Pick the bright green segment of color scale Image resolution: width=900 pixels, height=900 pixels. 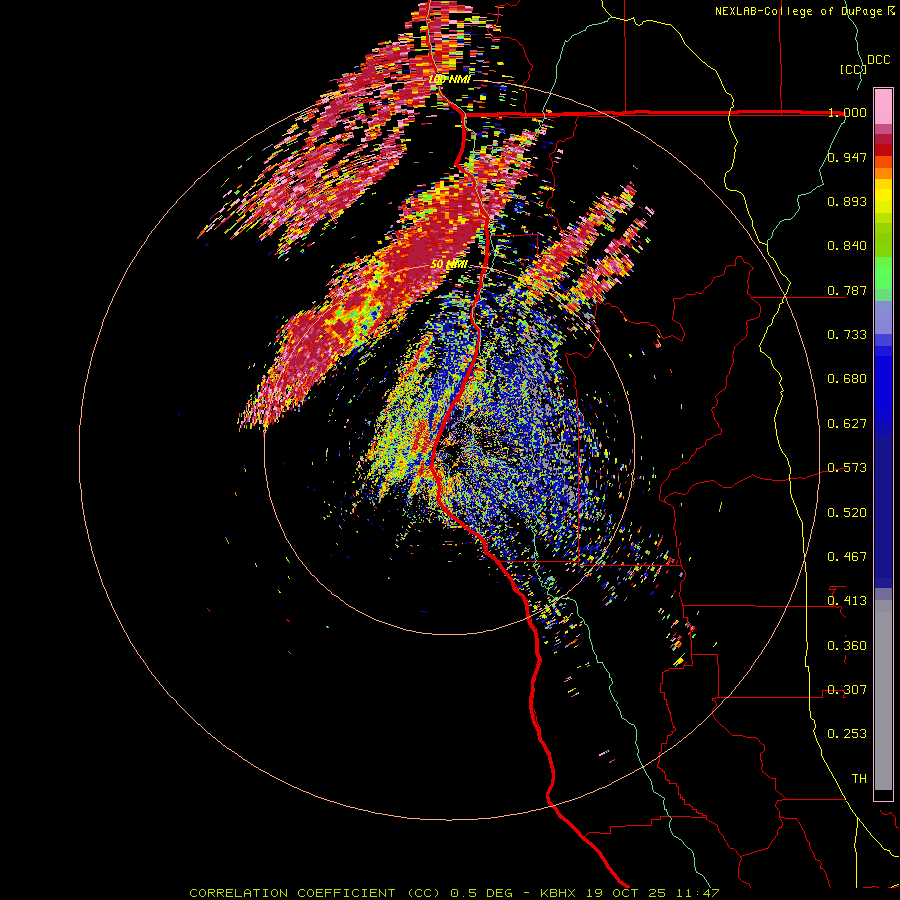pos(883,273)
